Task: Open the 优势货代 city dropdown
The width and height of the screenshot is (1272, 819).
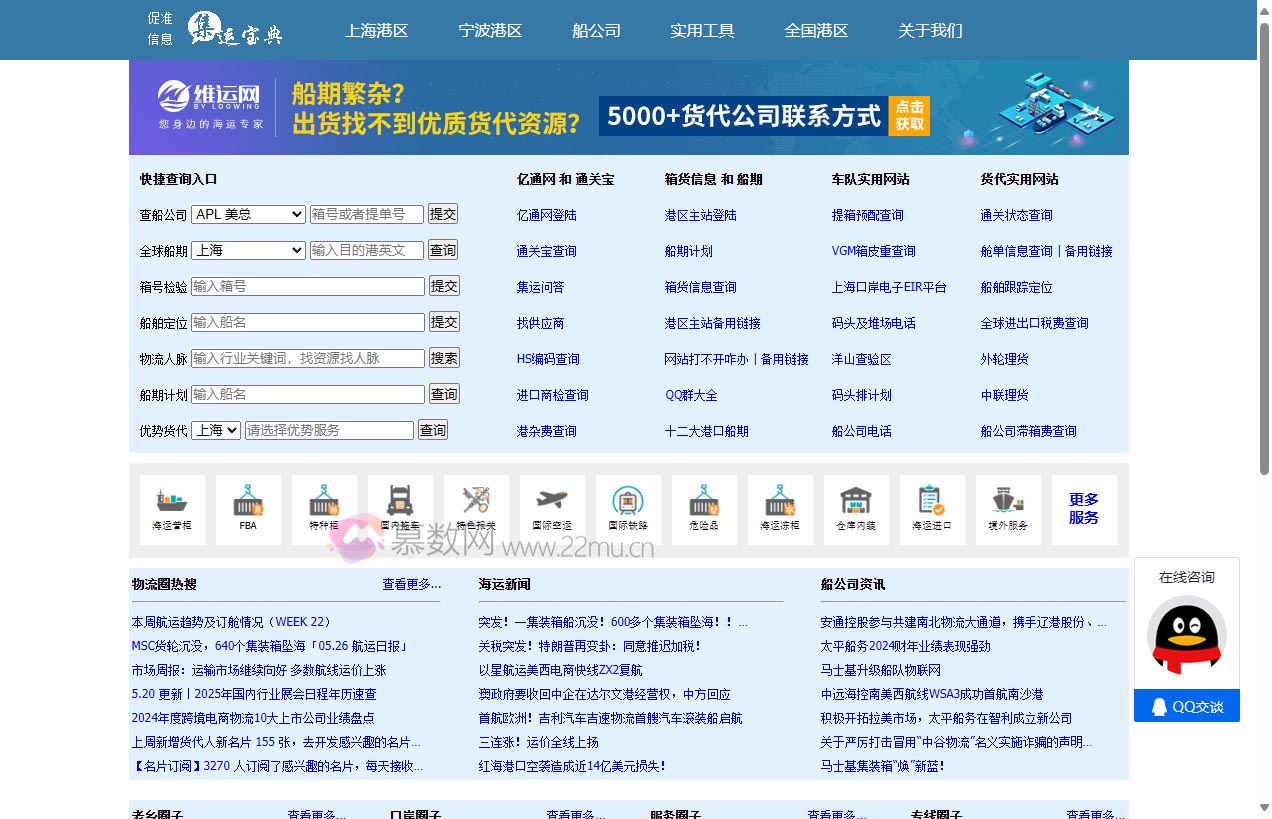Action: [216, 429]
